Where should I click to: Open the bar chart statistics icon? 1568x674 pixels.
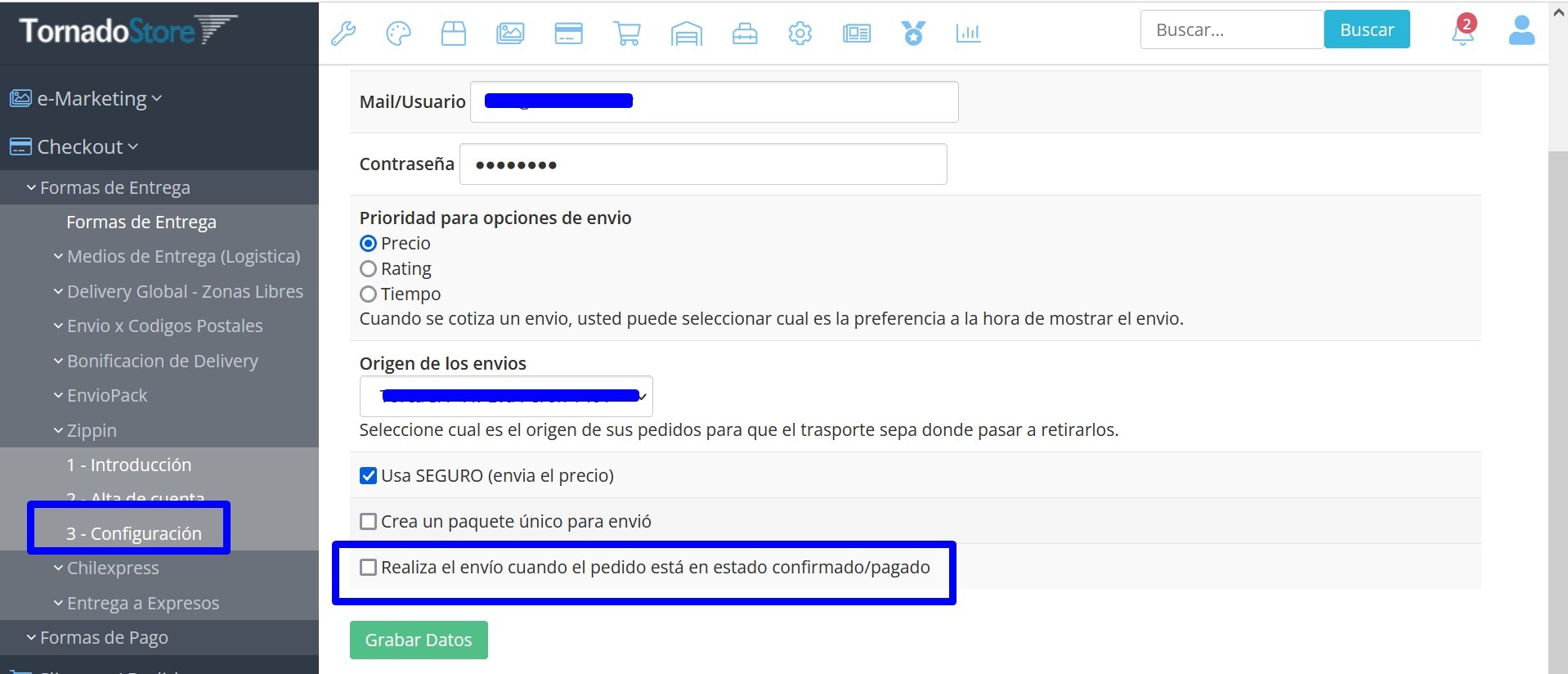[968, 34]
